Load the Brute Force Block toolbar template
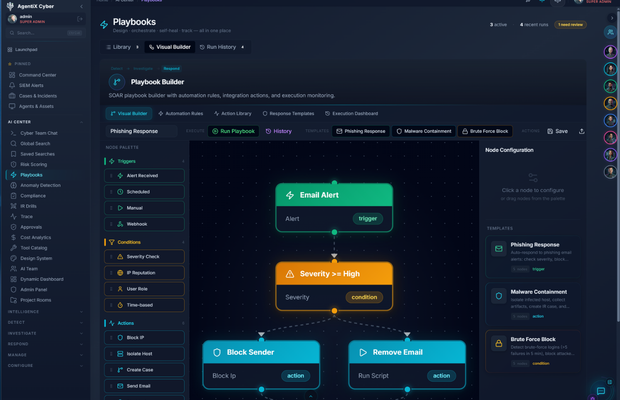The image size is (620, 400). 485,131
